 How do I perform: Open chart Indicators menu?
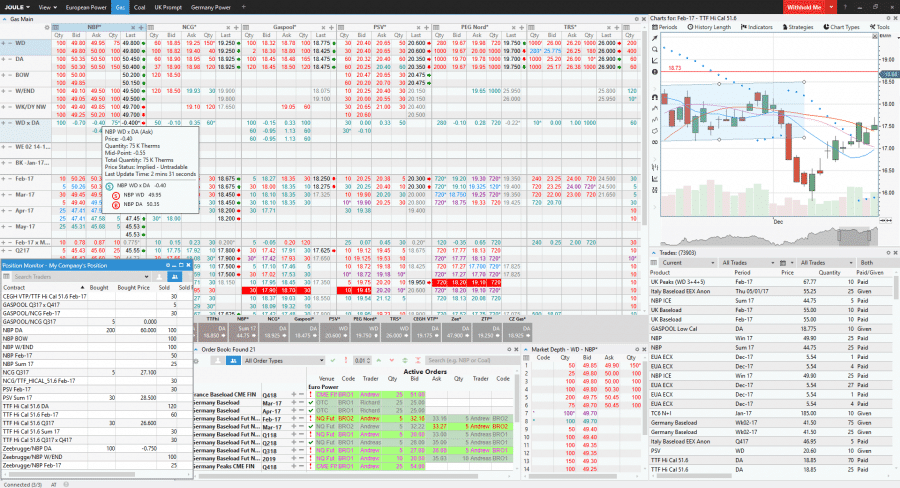(757, 27)
